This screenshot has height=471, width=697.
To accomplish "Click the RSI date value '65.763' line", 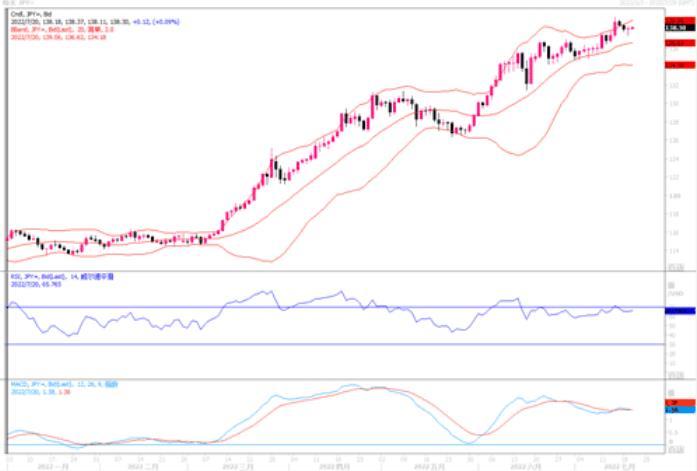I will coord(36,284).
